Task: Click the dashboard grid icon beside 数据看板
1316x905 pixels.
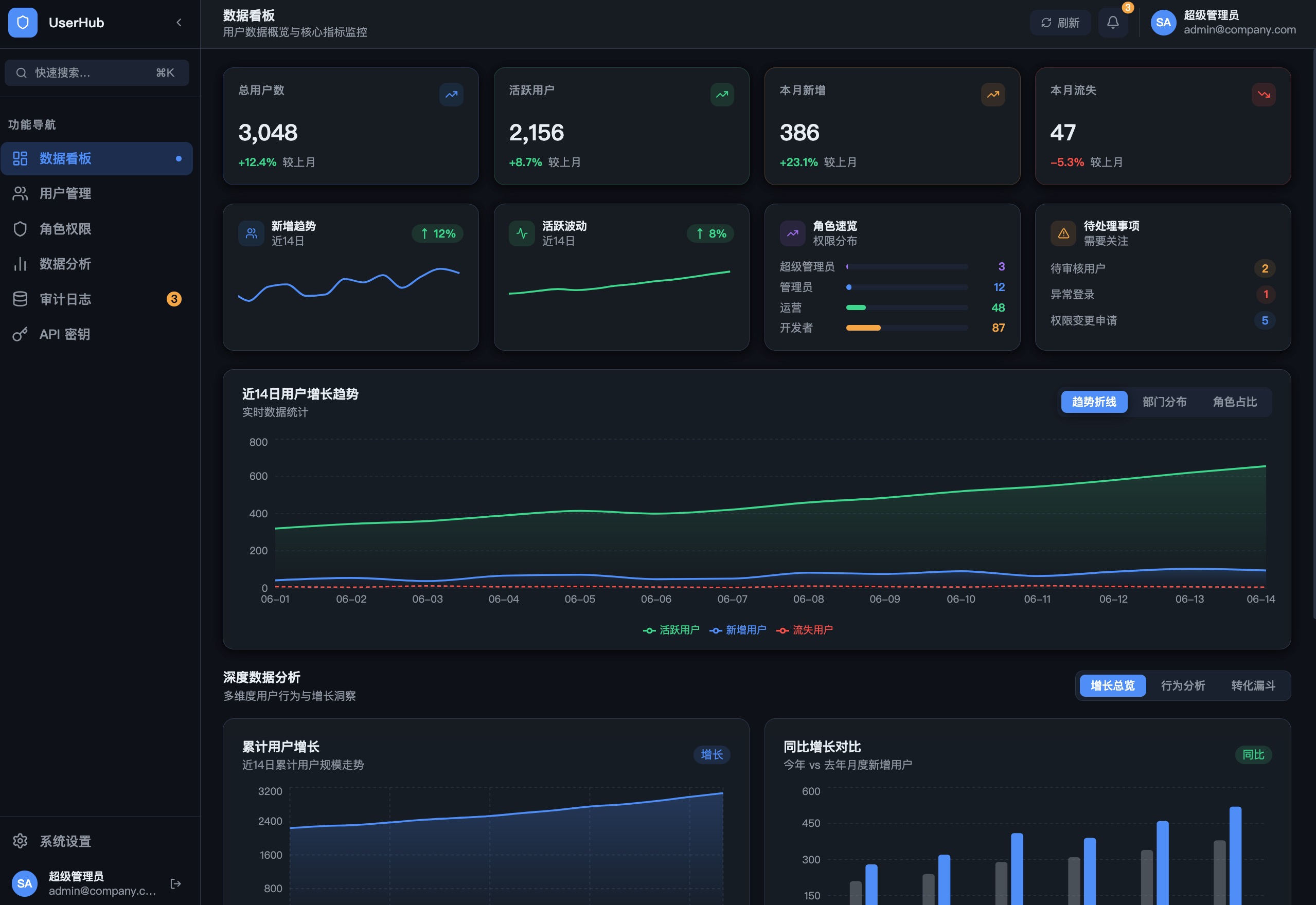Action: (x=21, y=159)
